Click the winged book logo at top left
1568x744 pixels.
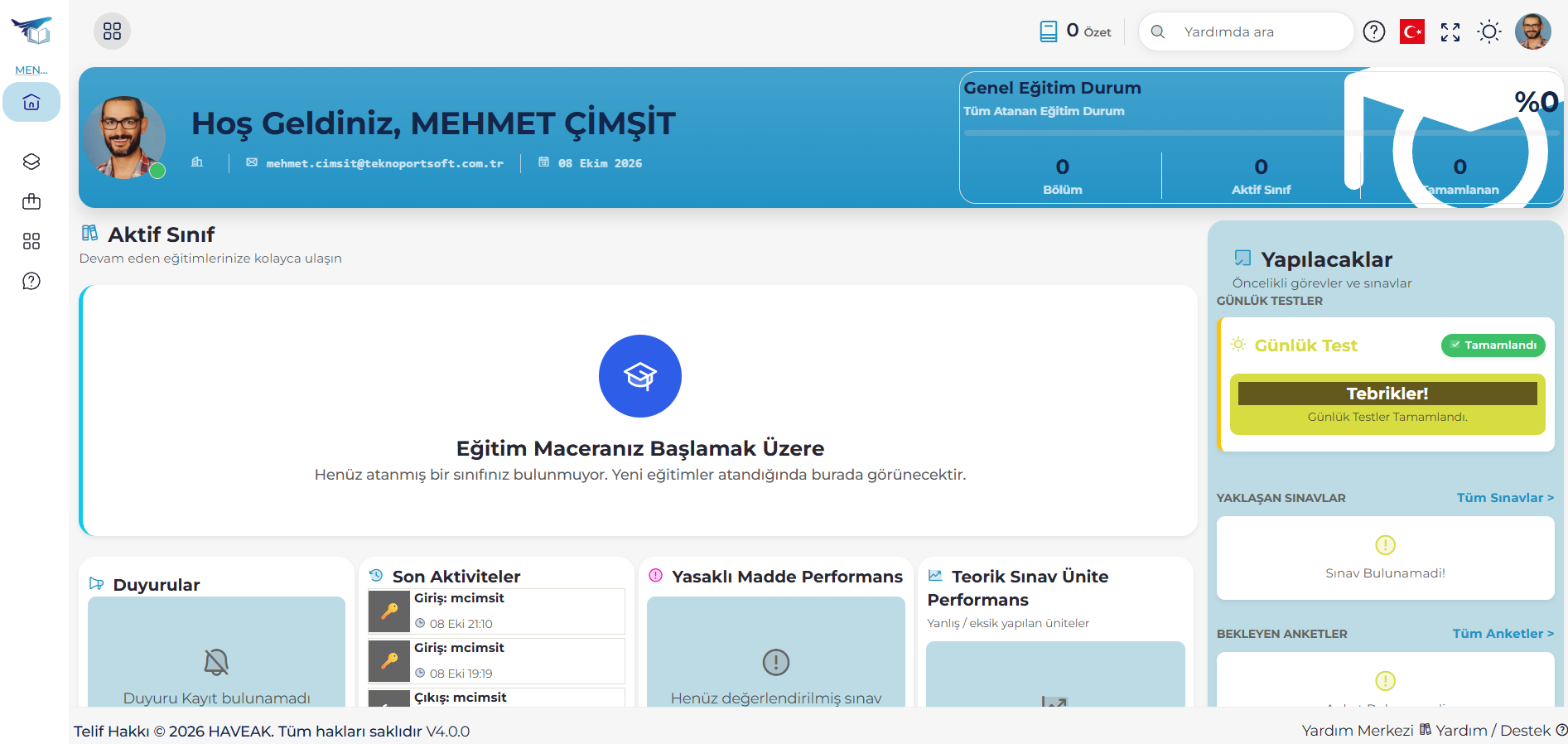pyautogui.click(x=31, y=31)
